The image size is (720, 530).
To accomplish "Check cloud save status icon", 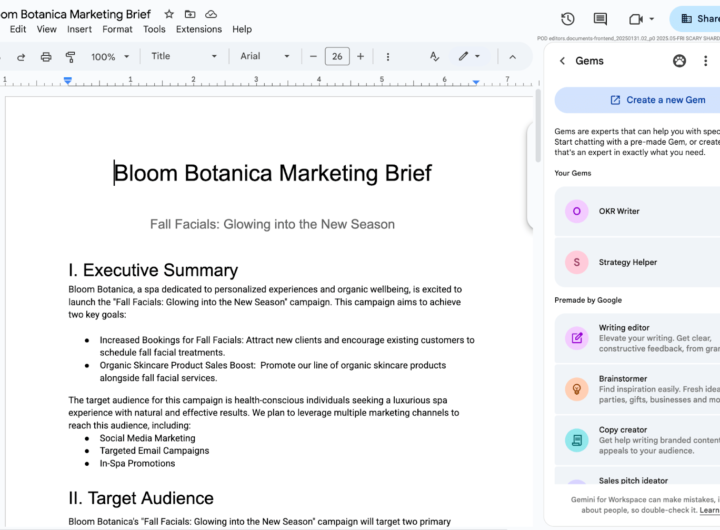I will point(211,14).
